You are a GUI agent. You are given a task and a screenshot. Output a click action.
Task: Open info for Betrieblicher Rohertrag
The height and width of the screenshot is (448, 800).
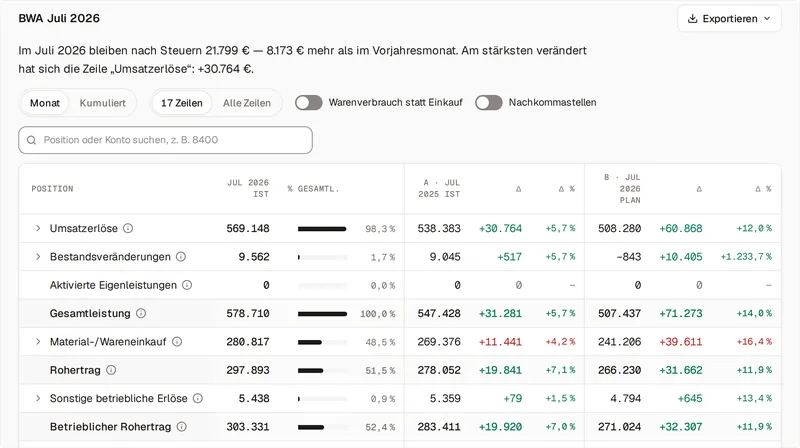(x=181, y=427)
